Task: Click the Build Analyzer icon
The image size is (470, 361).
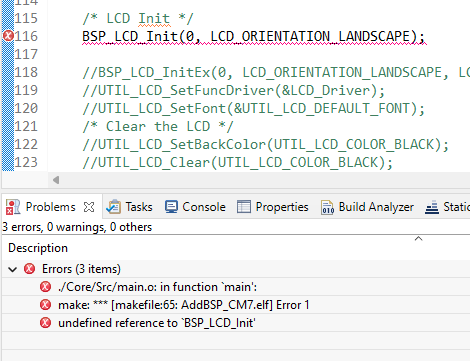Action: pyautogui.click(x=327, y=207)
